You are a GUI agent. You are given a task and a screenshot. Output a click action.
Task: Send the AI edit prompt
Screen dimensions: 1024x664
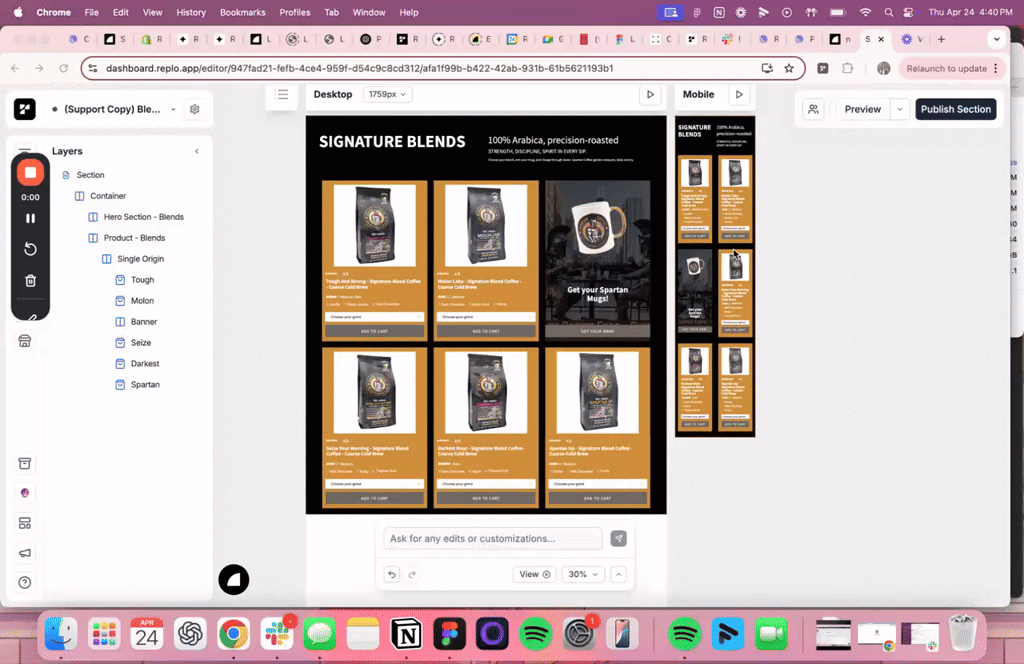tap(619, 539)
